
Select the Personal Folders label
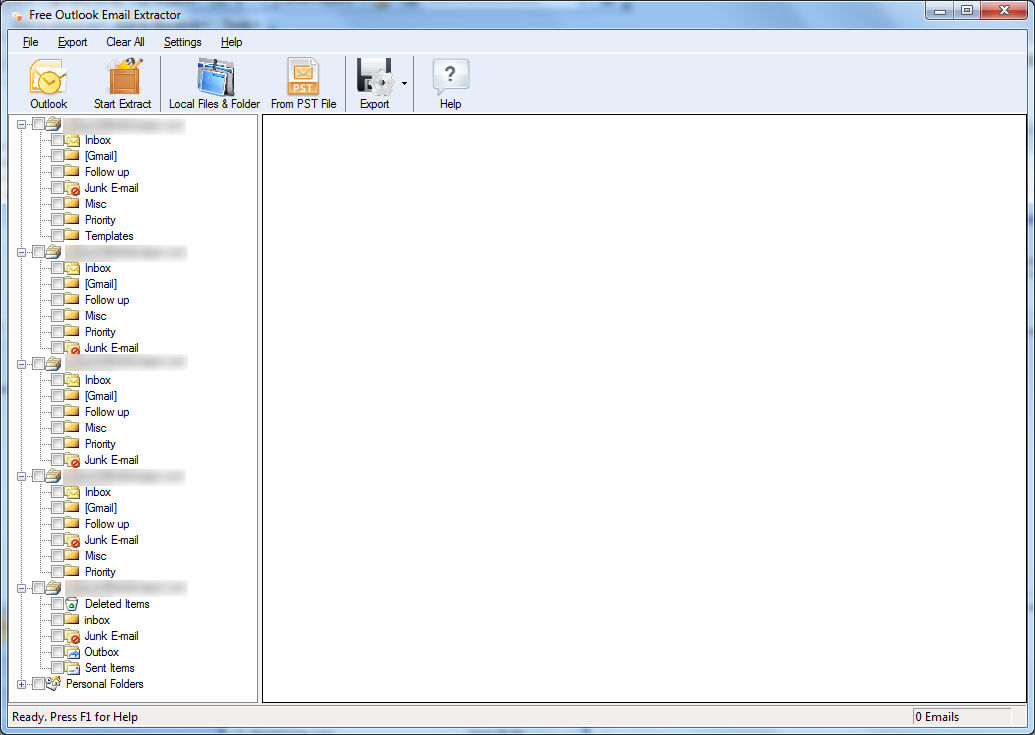(x=104, y=684)
